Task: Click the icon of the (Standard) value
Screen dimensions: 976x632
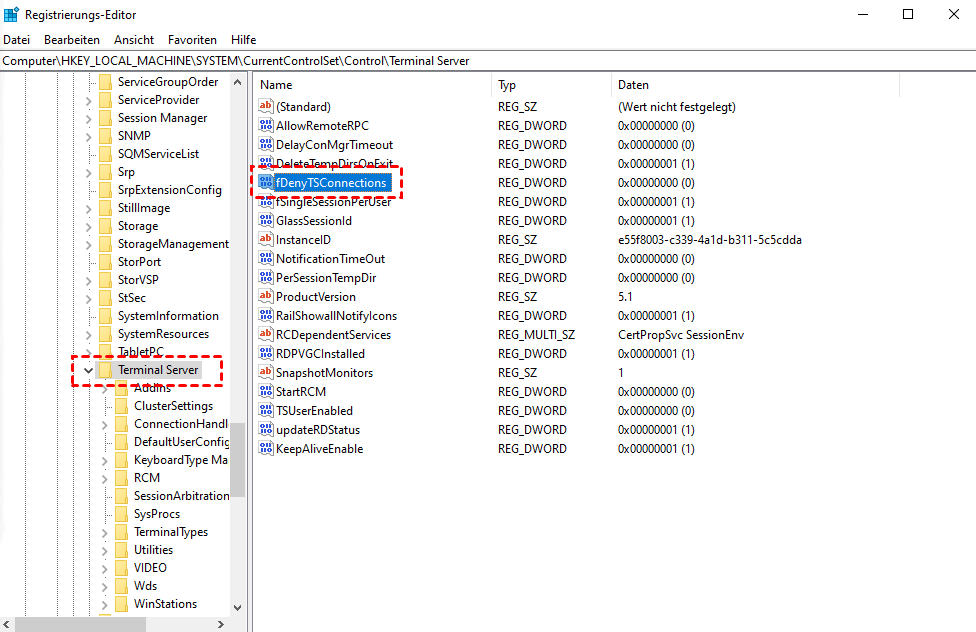Action: (x=266, y=107)
